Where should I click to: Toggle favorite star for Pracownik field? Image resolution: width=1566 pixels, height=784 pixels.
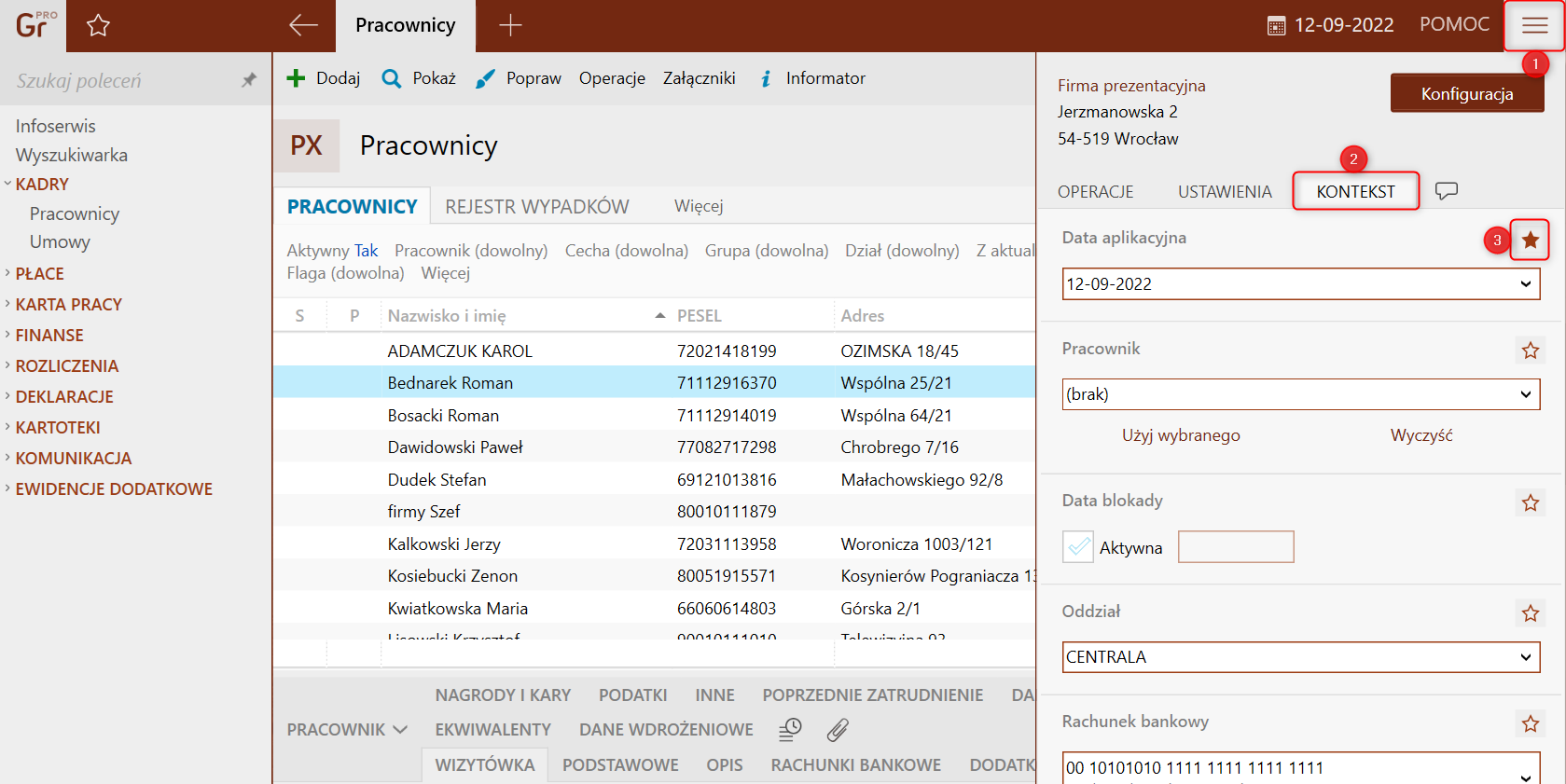[x=1530, y=351]
